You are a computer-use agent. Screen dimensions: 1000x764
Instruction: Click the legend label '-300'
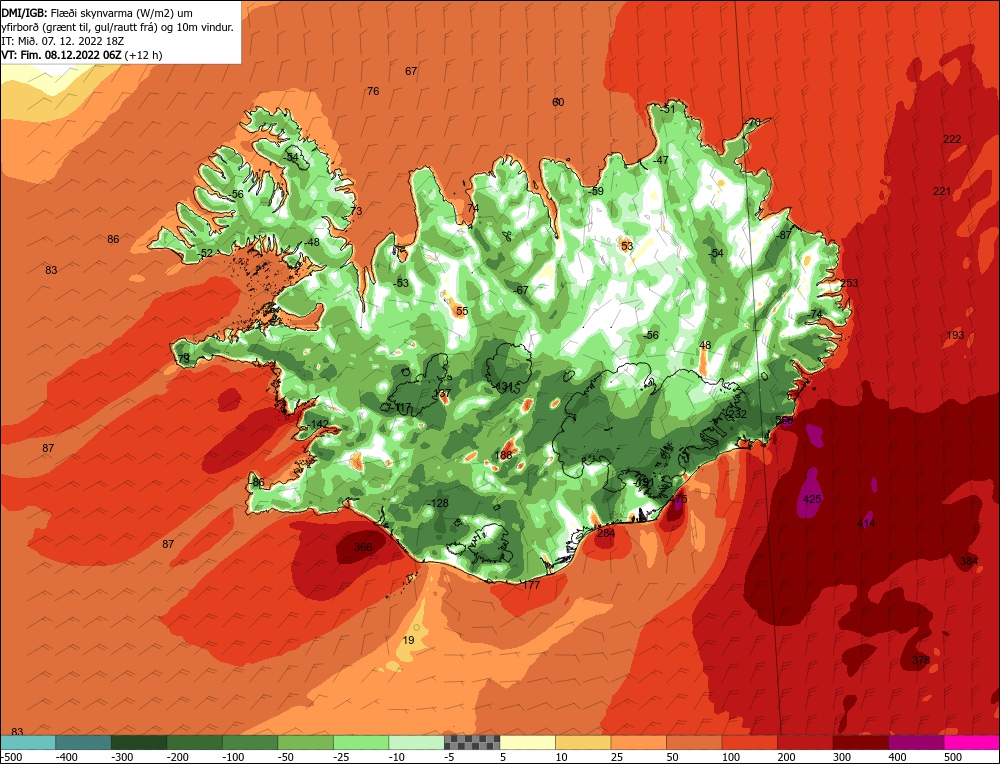point(121,757)
